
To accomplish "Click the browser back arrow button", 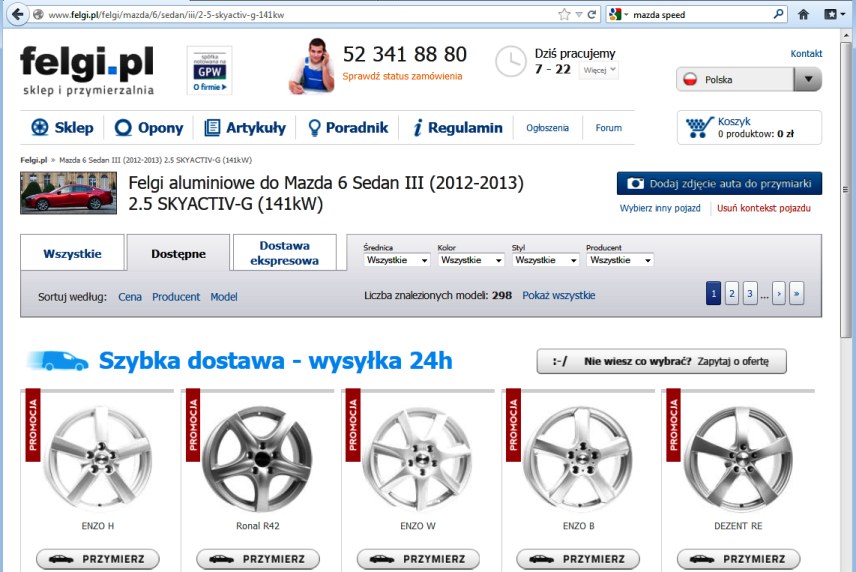I will click(x=18, y=15).
